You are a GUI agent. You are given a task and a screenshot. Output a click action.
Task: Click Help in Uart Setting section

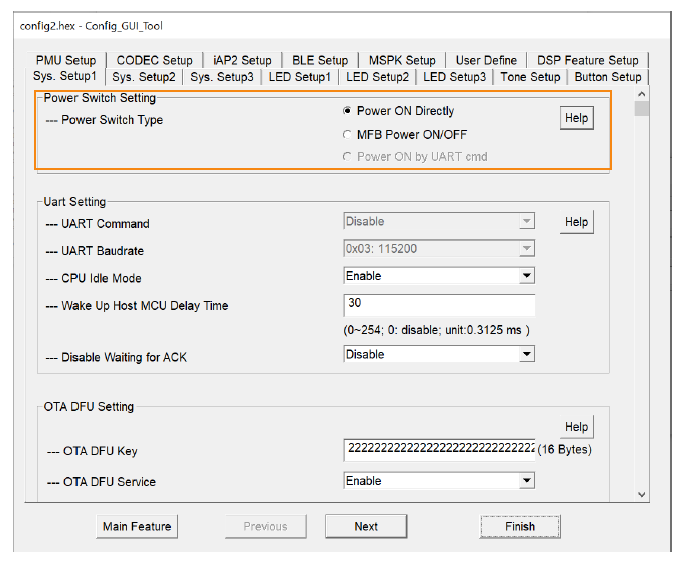pos(576,222)
